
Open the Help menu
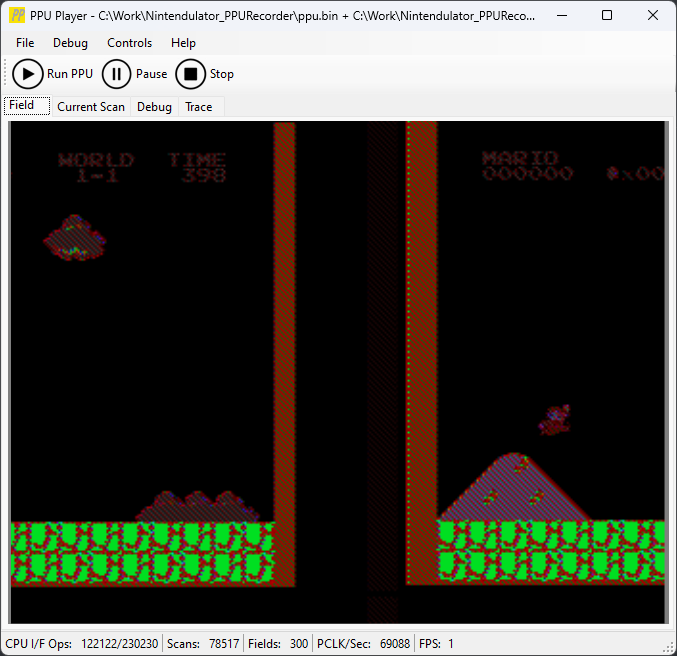point(183,43)
